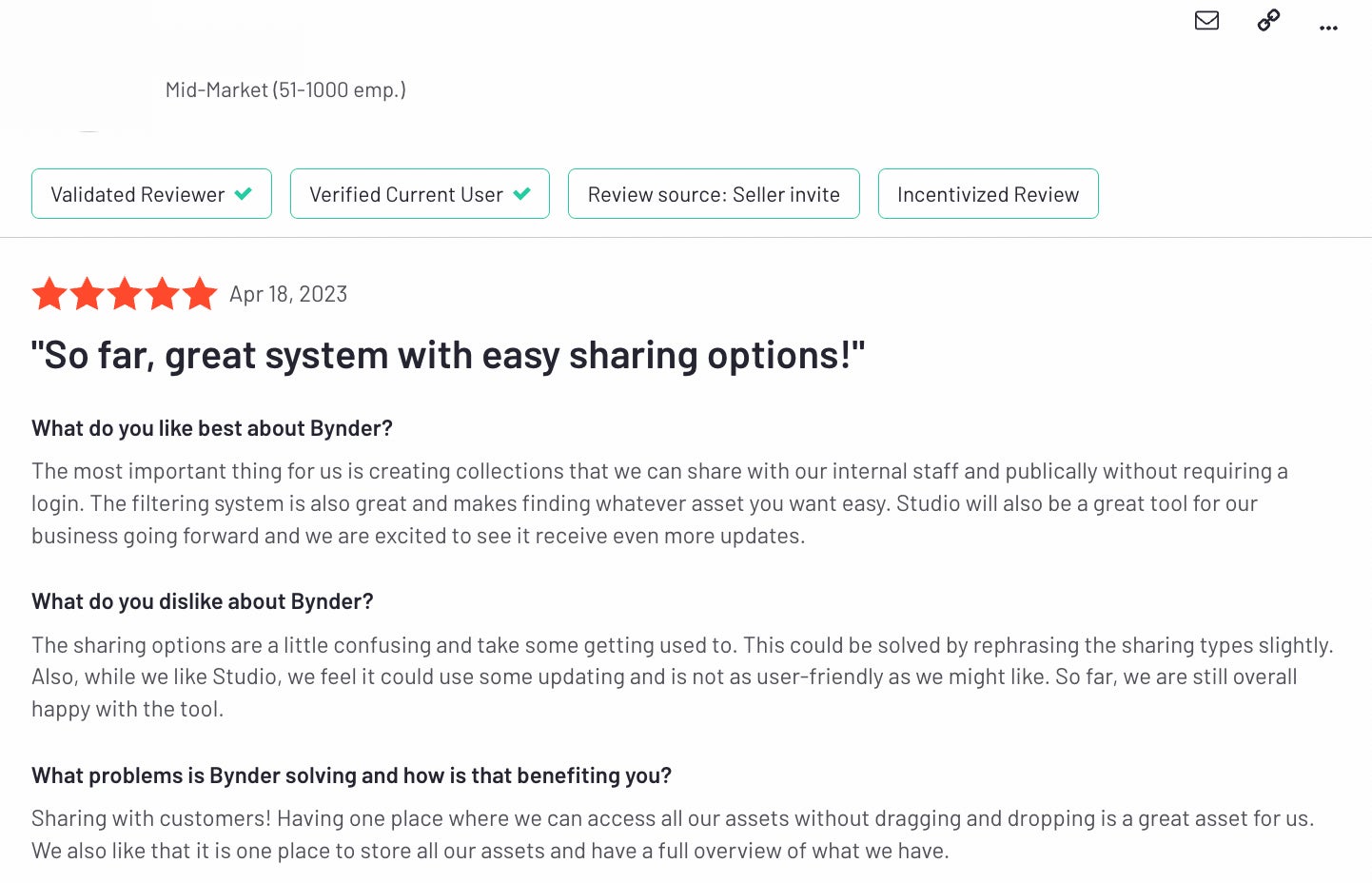Click the 'What do you dislike about Bynder?' heading

point(203,601)
